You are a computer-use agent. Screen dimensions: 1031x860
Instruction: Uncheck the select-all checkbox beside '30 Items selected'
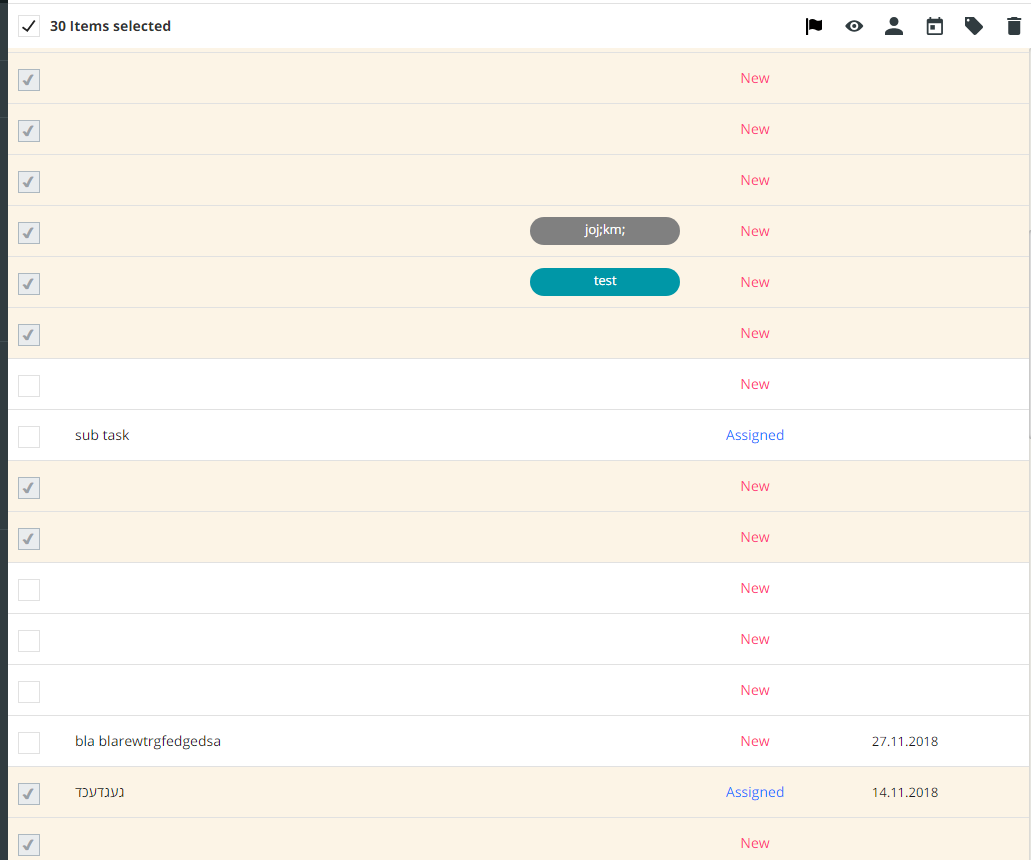[x=28, y=26]
